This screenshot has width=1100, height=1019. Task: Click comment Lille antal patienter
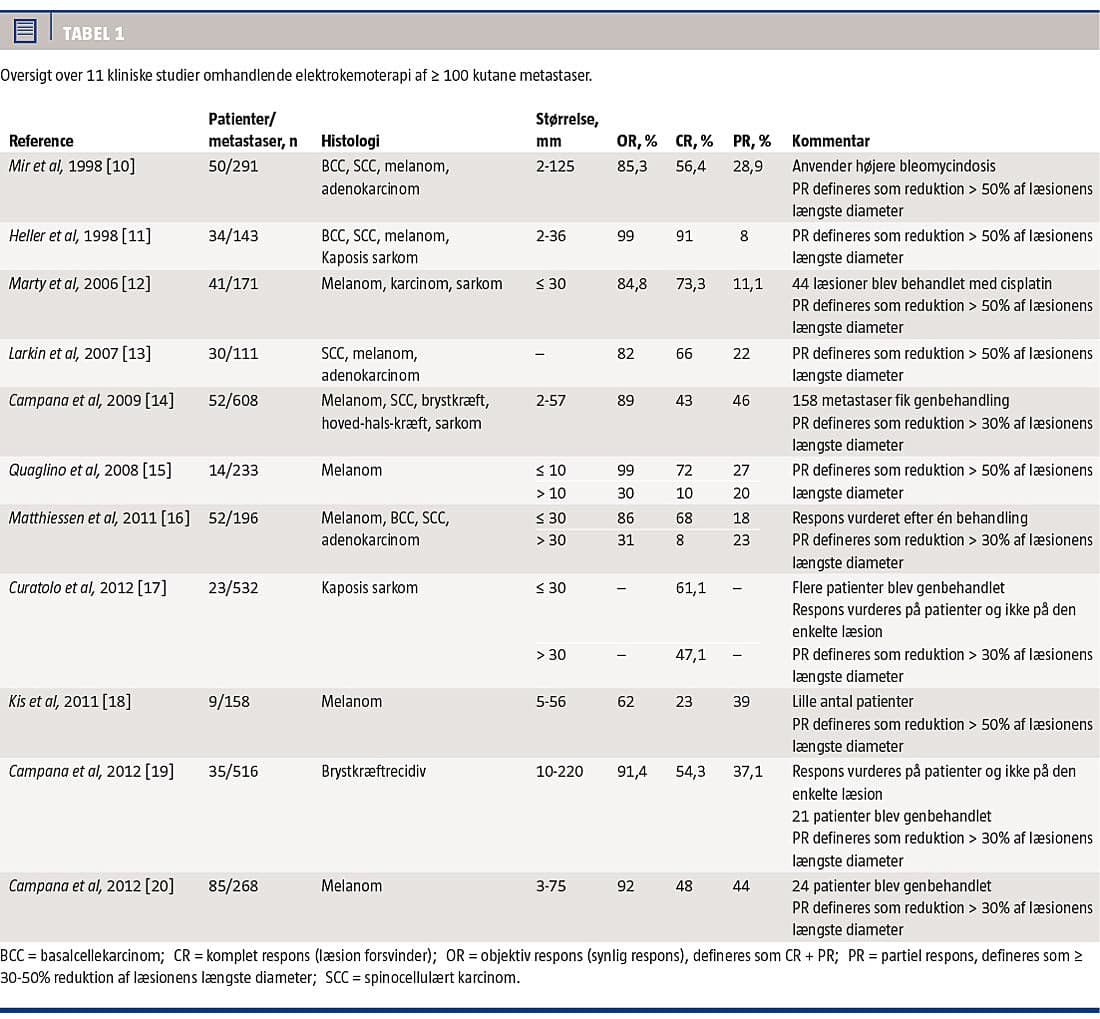(852, 701)
